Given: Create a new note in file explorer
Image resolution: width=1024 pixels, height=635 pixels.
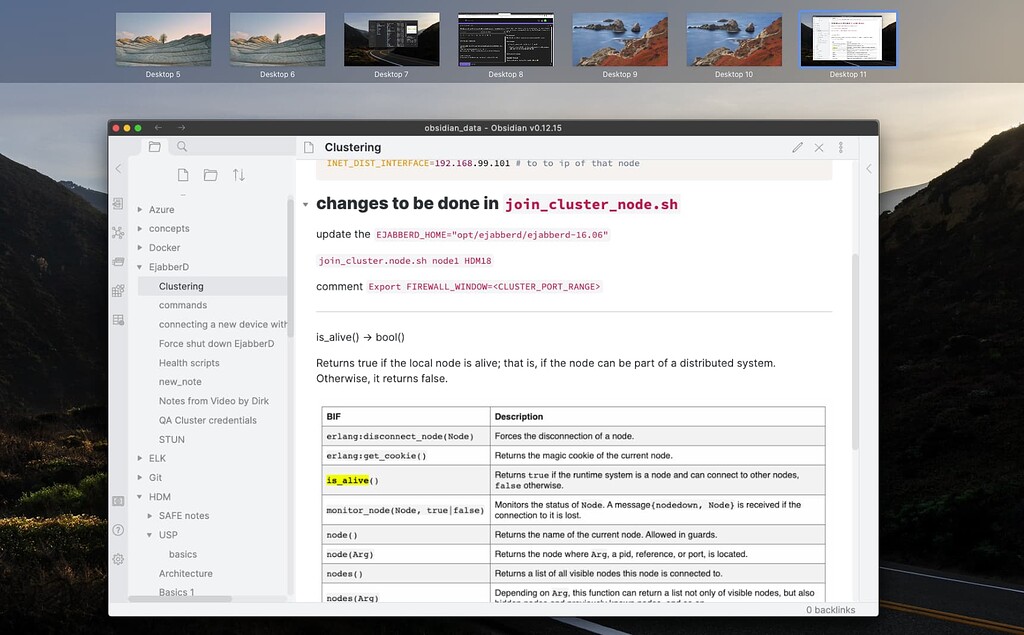Looking at the screenshot, I should [x=182, y=175].
